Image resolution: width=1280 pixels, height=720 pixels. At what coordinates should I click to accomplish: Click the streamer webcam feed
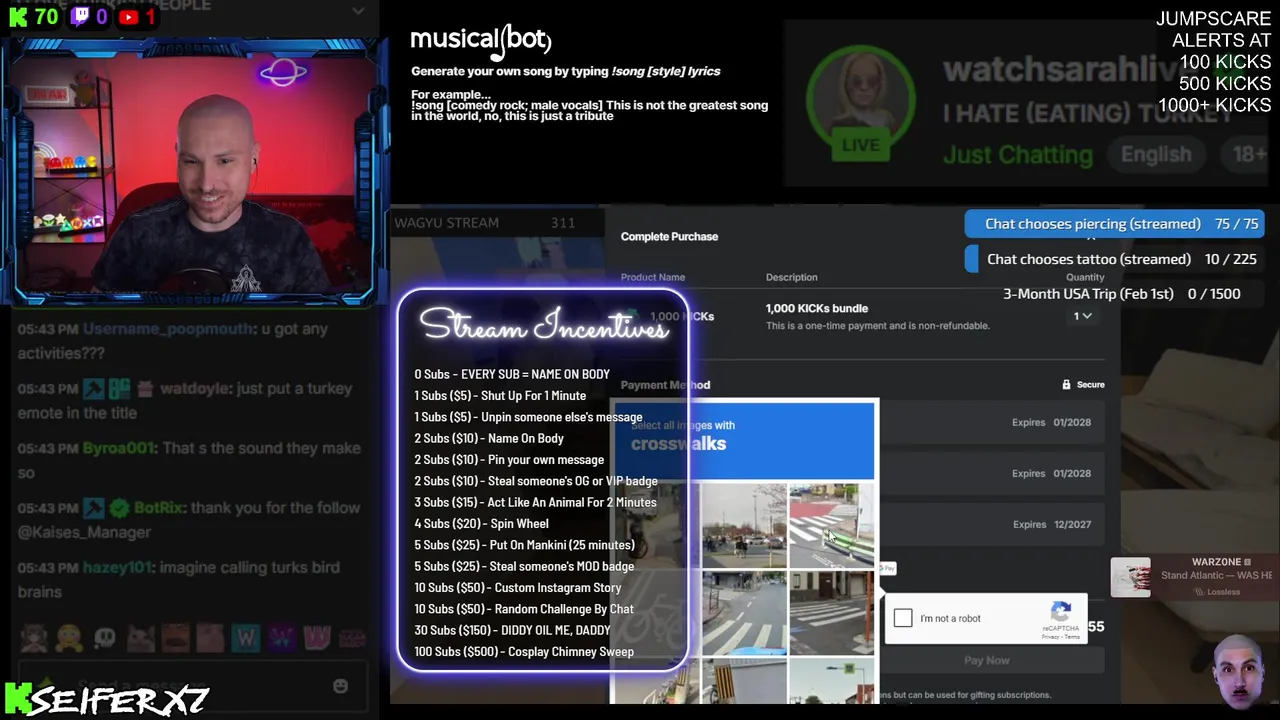point(195,170)
